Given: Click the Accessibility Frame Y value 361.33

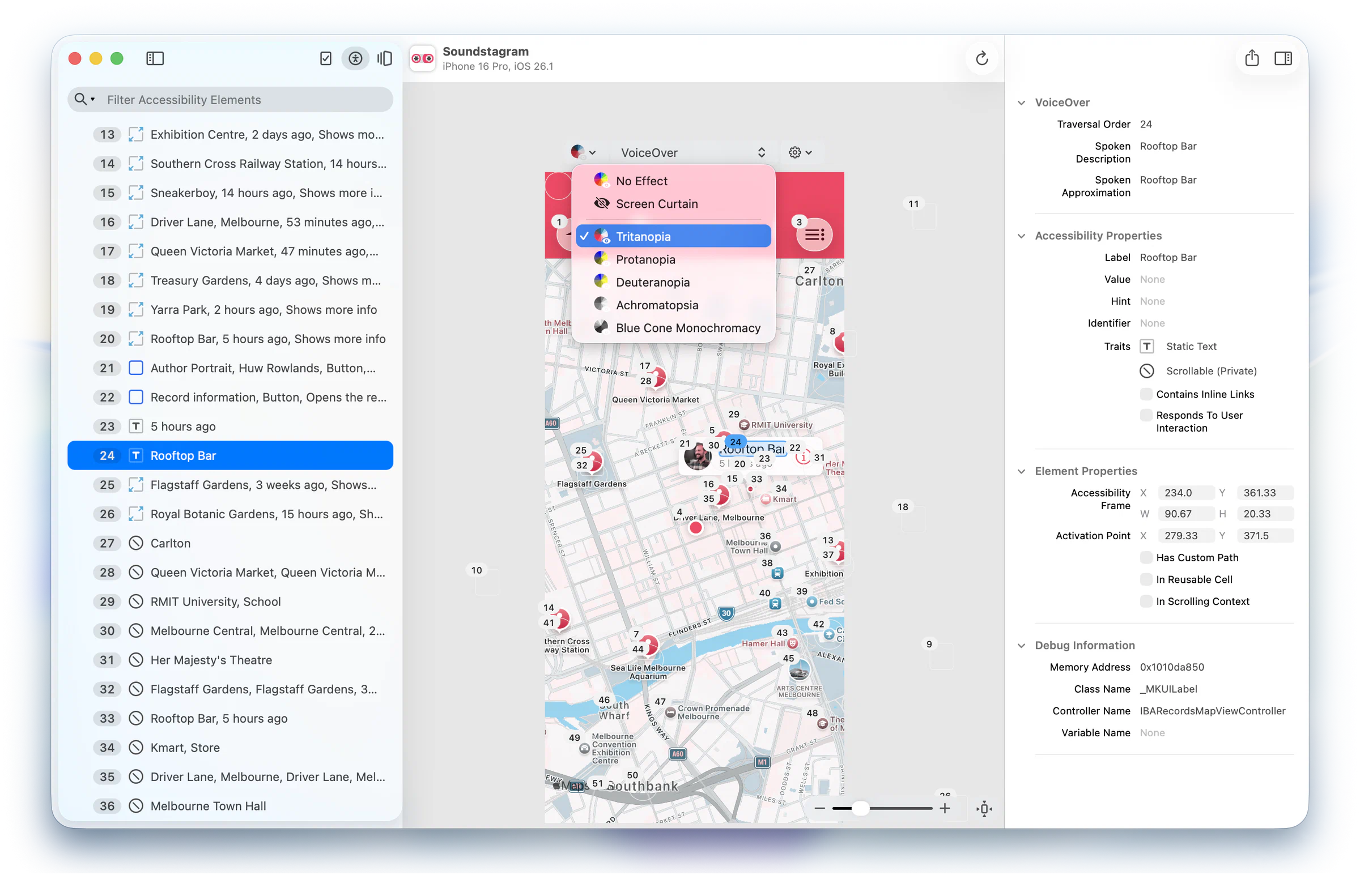Looking at the screenshot, I should point(1265,493).
